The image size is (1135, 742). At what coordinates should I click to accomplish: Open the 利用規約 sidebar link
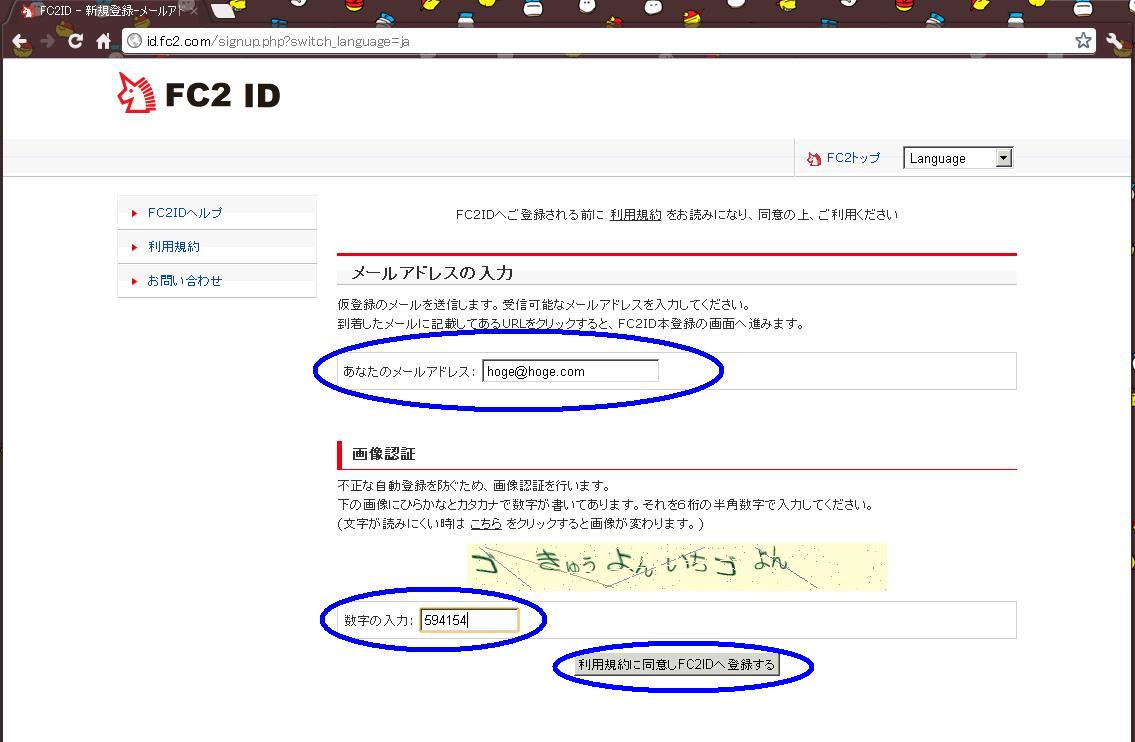point(174,247)
